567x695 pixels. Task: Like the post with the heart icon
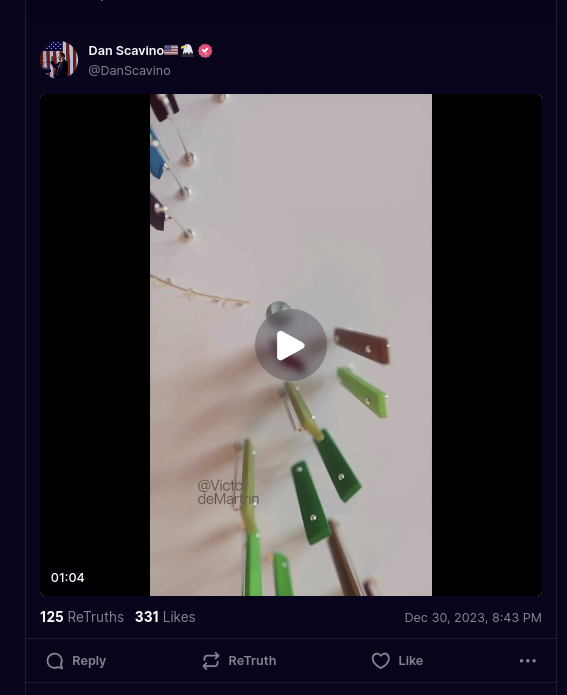tap(380, 661)
